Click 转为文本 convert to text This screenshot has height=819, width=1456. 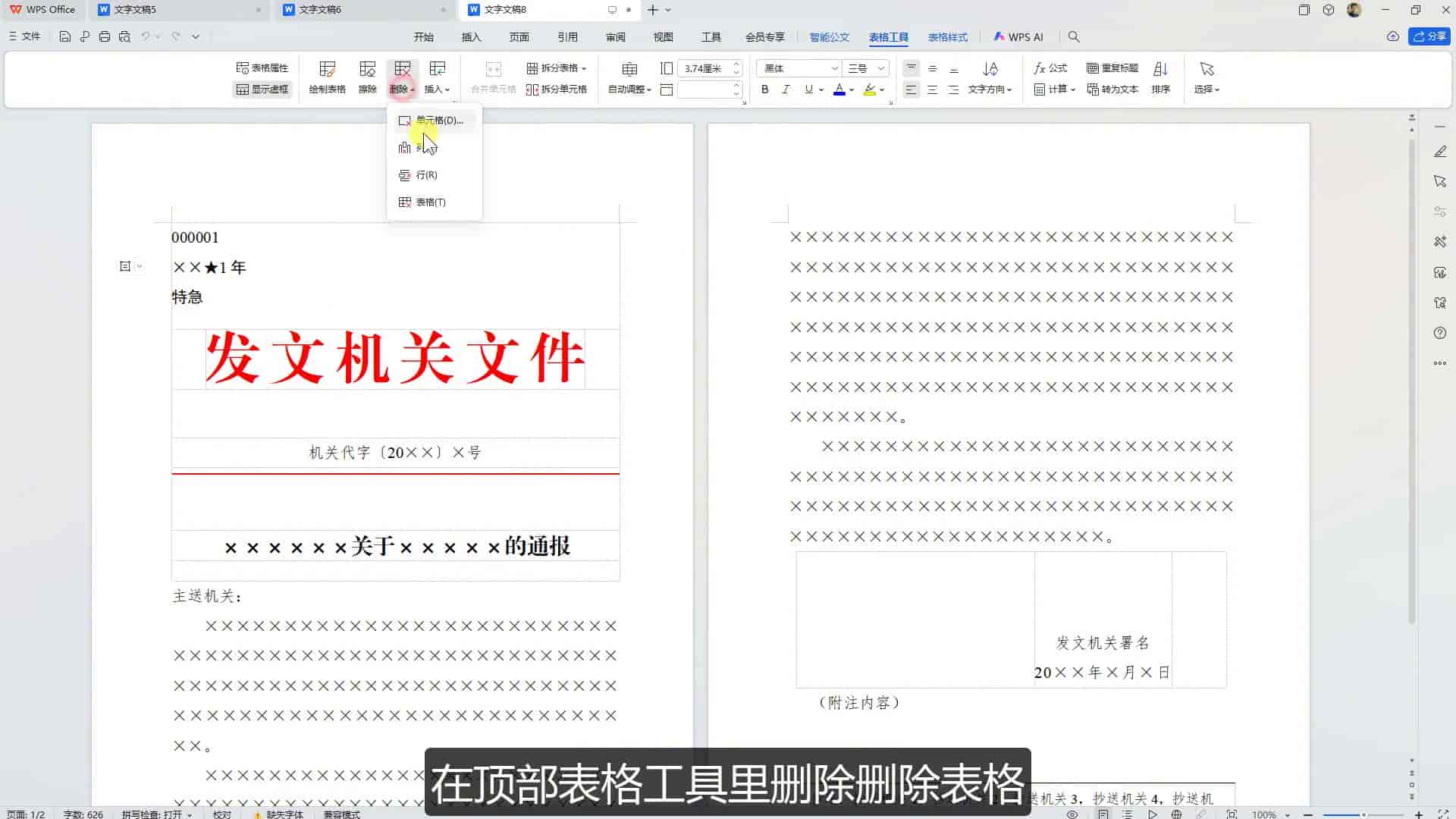point(1112,89)
